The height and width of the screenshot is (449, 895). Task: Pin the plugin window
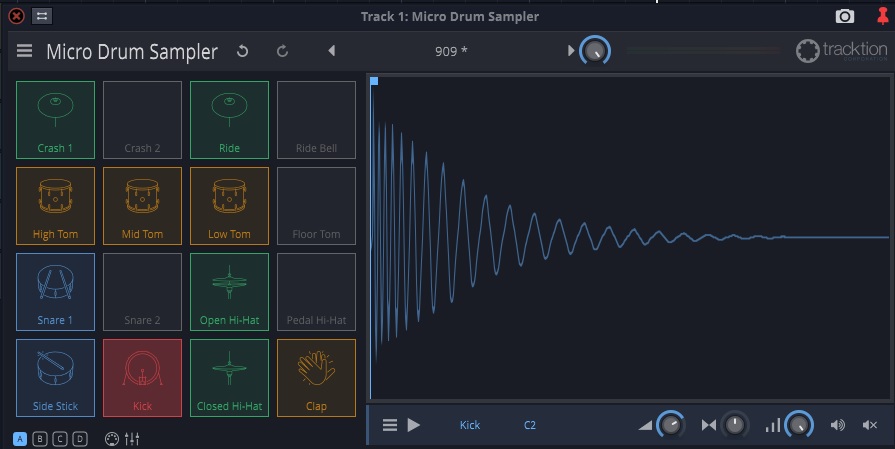tap(882, 16)
